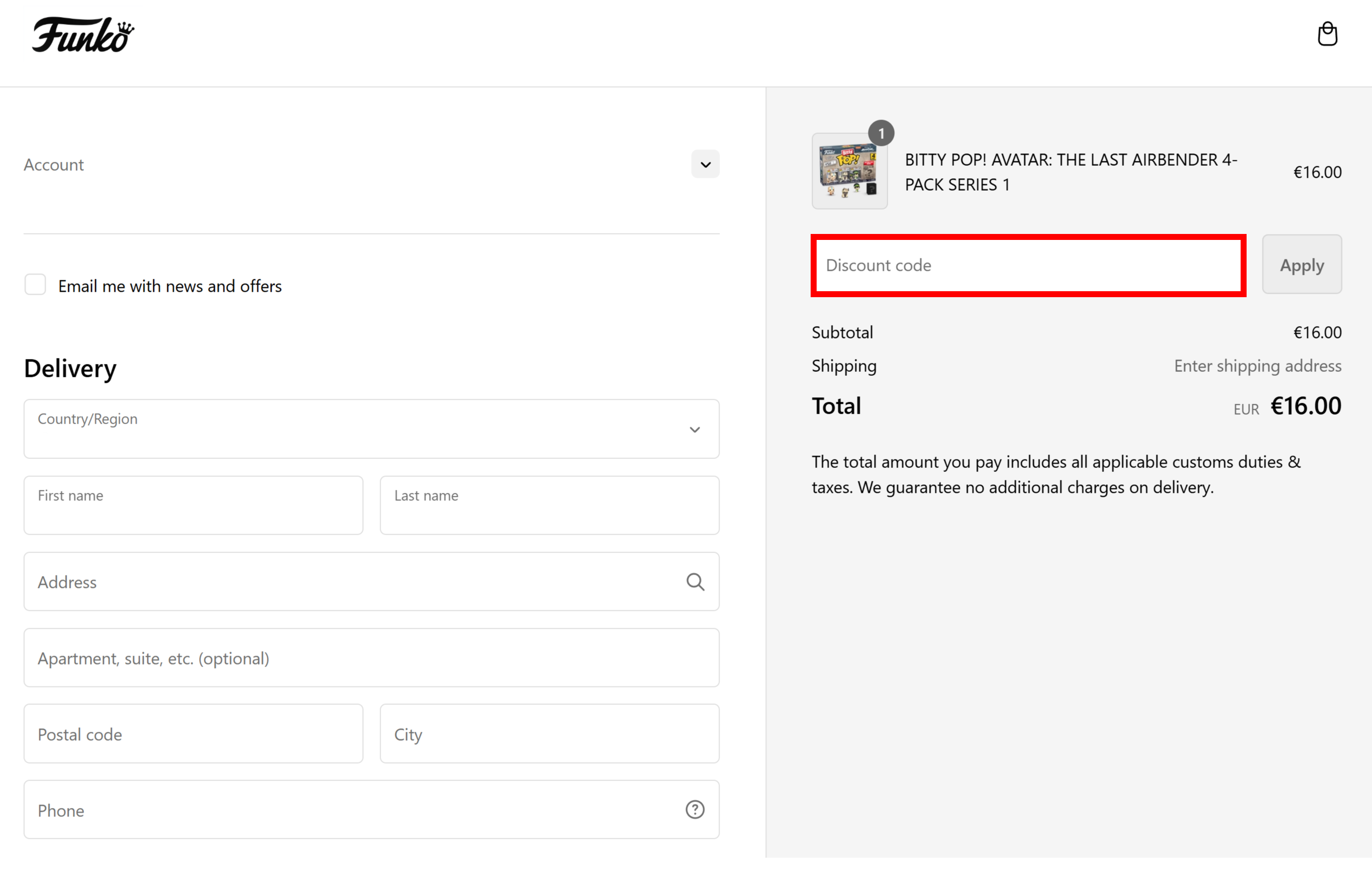Select the Apartment, suite field
The image size is (1372, 896).
(371, 658)
